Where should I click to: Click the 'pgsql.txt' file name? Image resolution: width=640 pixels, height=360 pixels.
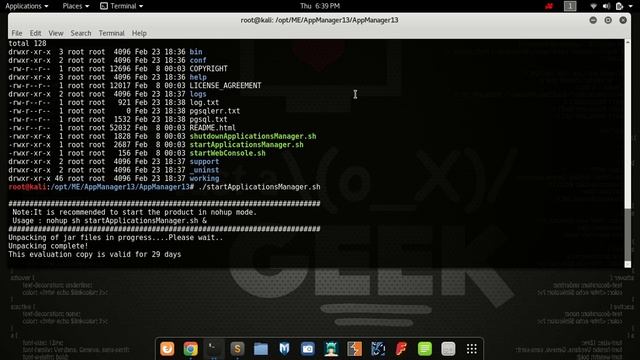coord(208,119)
